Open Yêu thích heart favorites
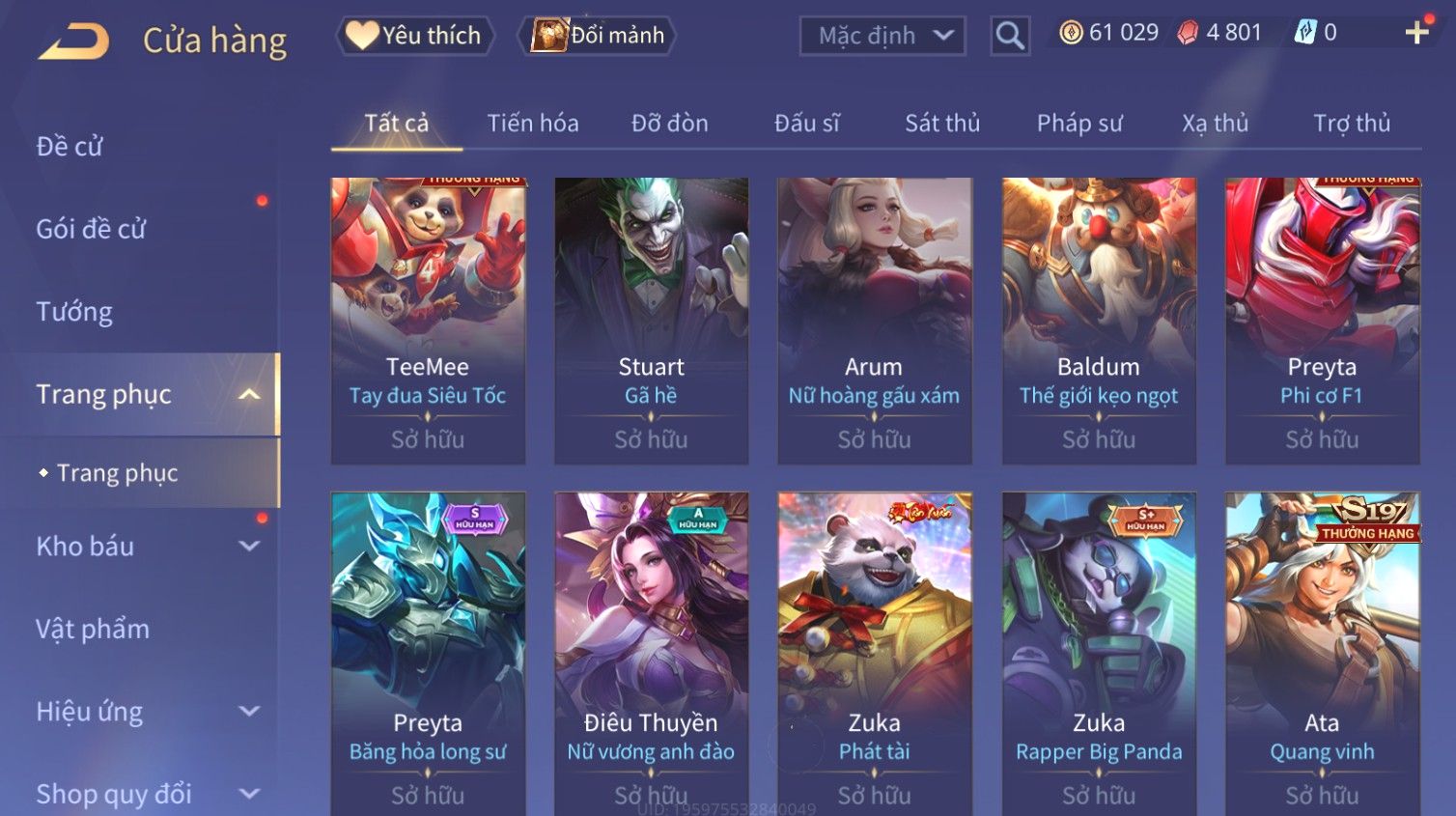Screen dimensions: 1456x816 coord(415,36)
